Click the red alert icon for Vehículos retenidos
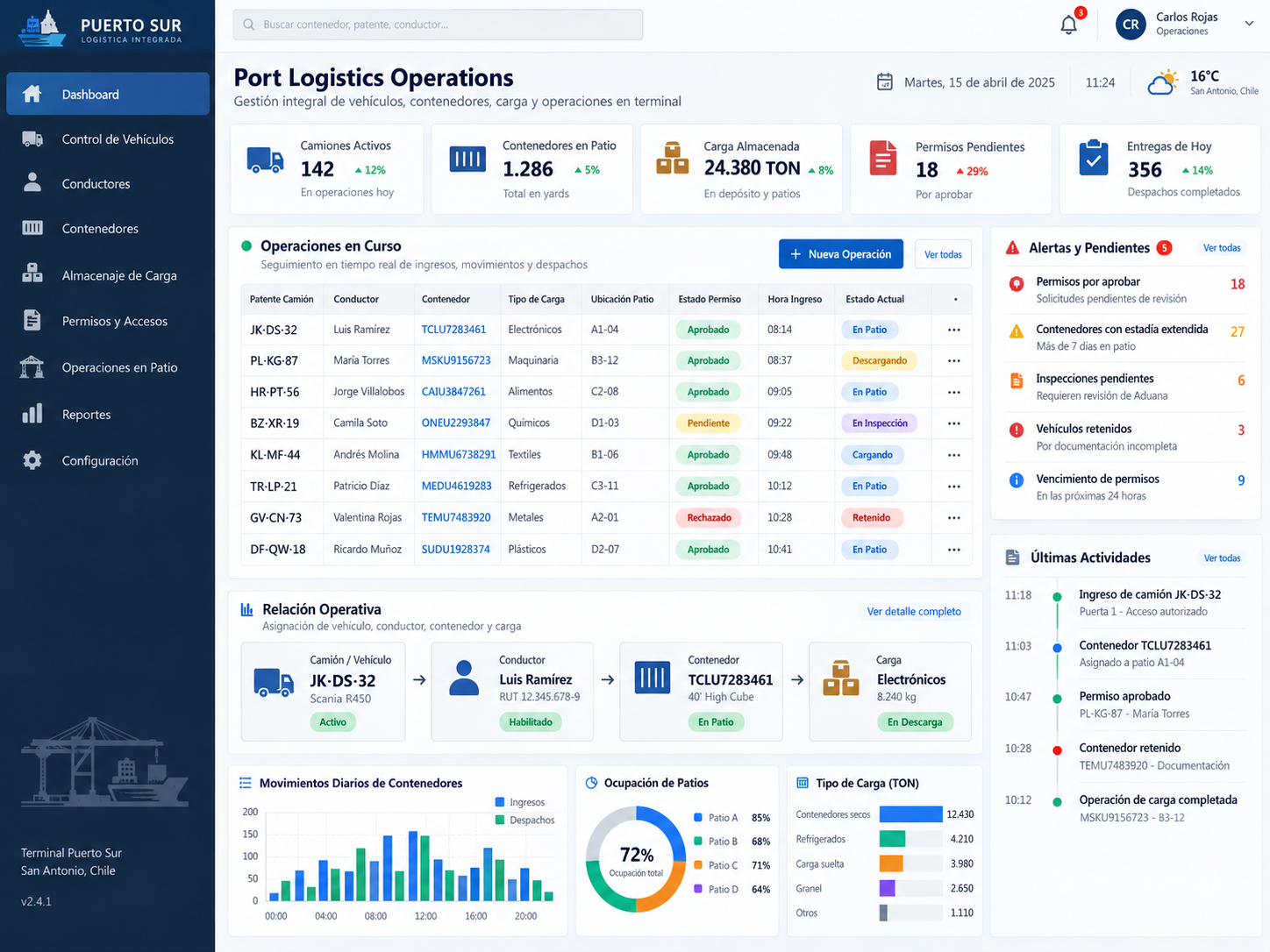The image size is (1270, 952). [x=1017, y=430]
